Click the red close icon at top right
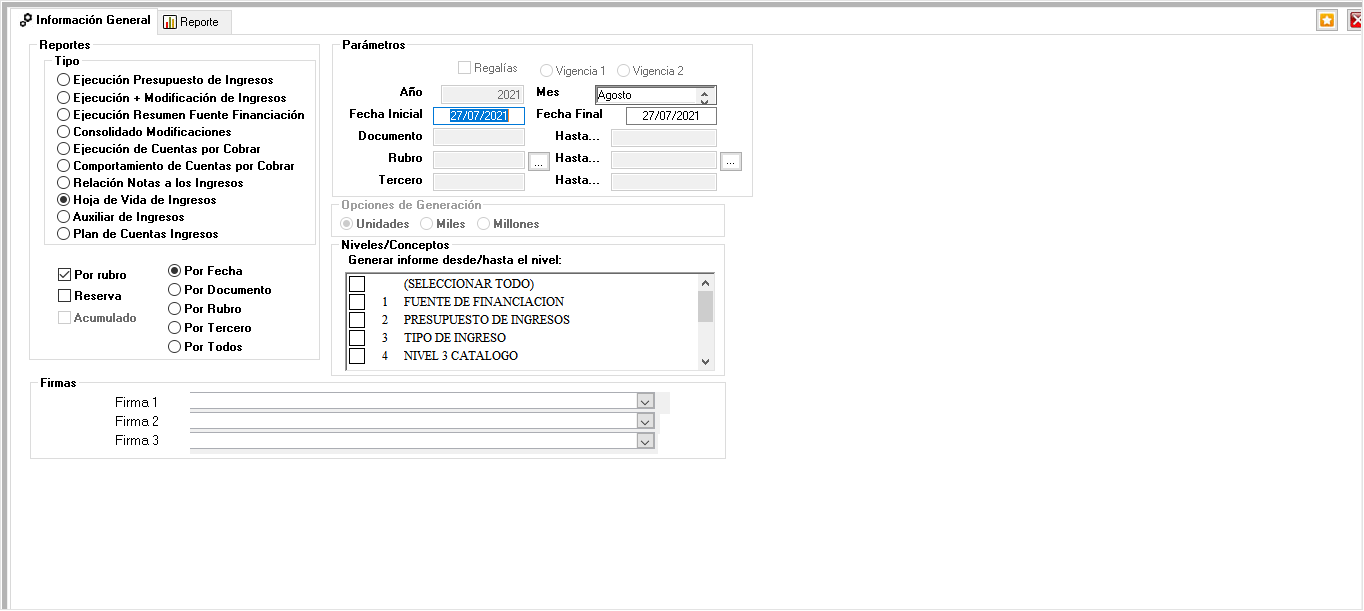Screen dimensions: 1364x611 pyautogui.click(x=1355, y=20)
